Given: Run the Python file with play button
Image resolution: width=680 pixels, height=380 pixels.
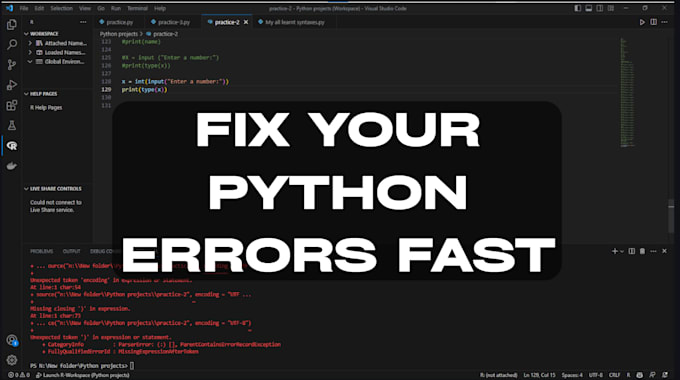Looking at the screenshot, I should click(642, 22).
